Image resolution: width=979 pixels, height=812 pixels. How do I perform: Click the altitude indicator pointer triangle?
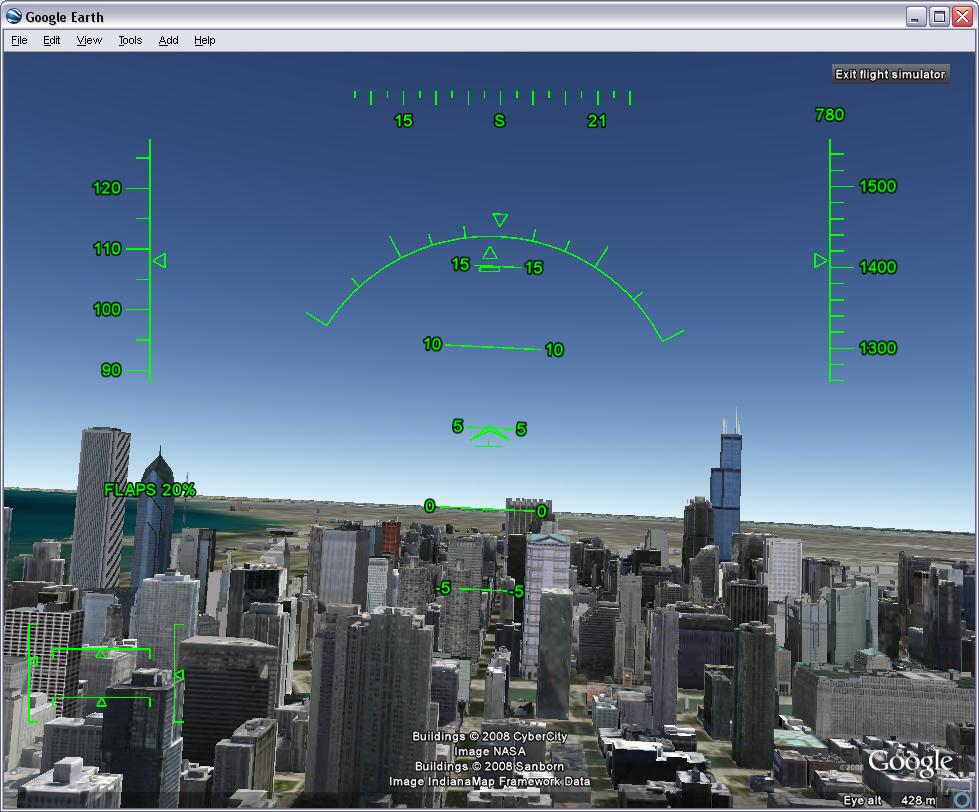pos(820,260)
